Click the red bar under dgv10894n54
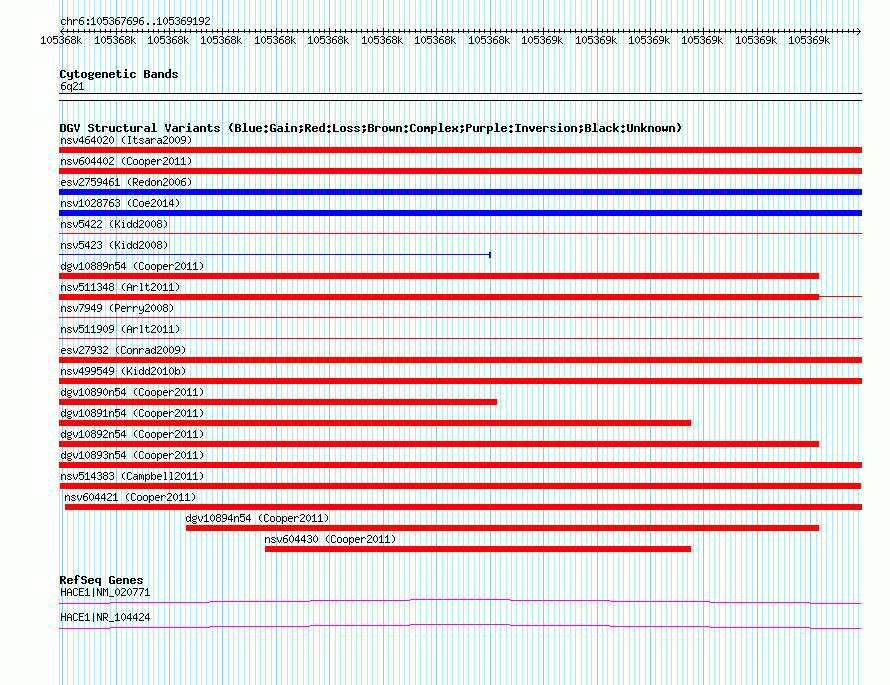 tap(502, 528)
